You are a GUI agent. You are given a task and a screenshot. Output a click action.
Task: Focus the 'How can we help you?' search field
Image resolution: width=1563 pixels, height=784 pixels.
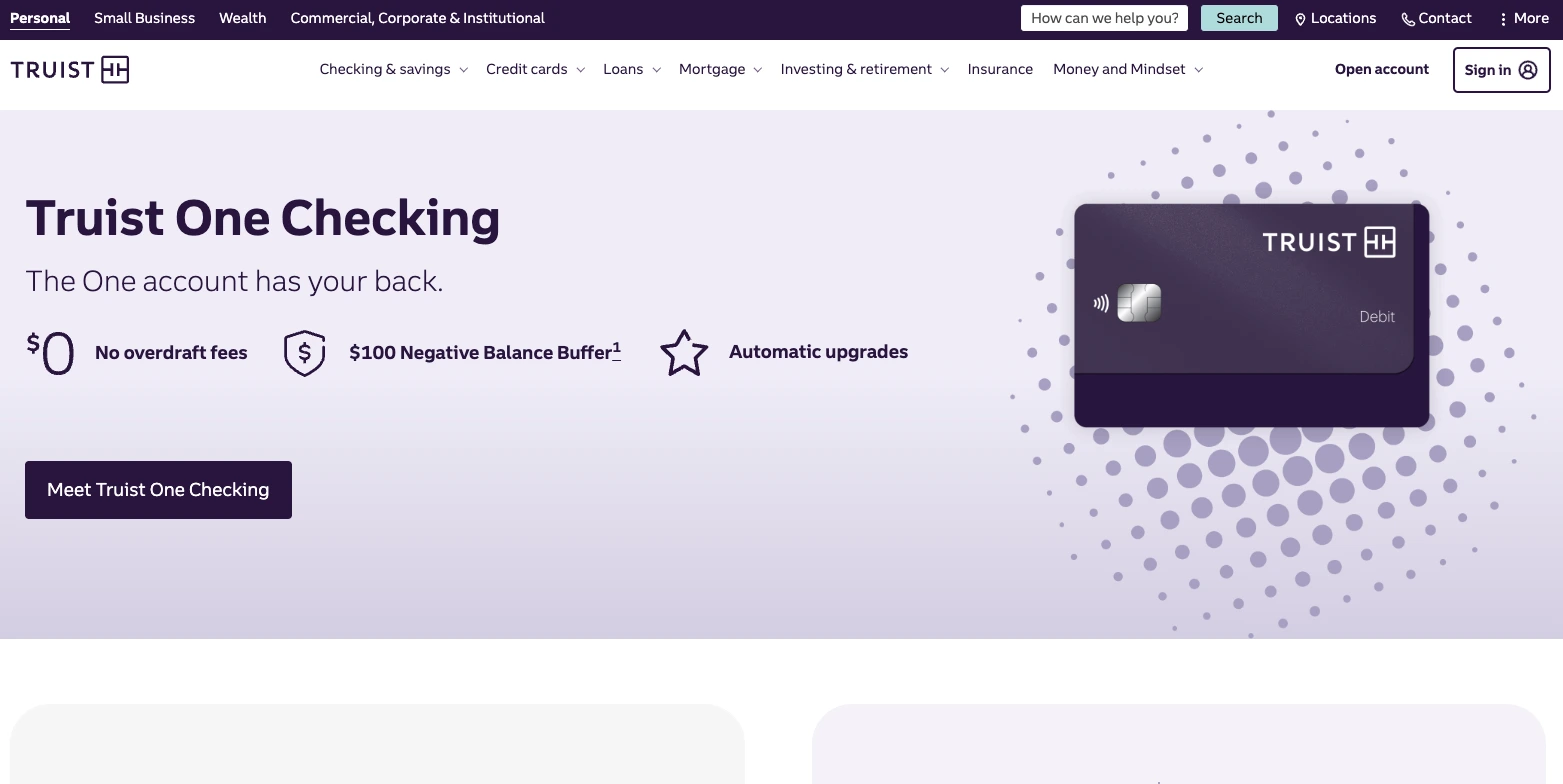(1104, 18)
